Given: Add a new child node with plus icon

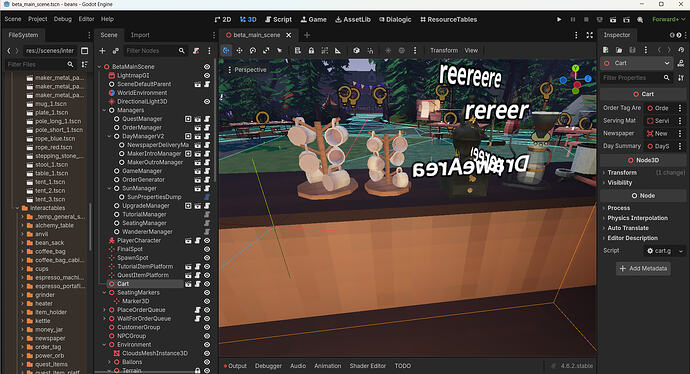Looking at the screenshot, I should 102,51.
